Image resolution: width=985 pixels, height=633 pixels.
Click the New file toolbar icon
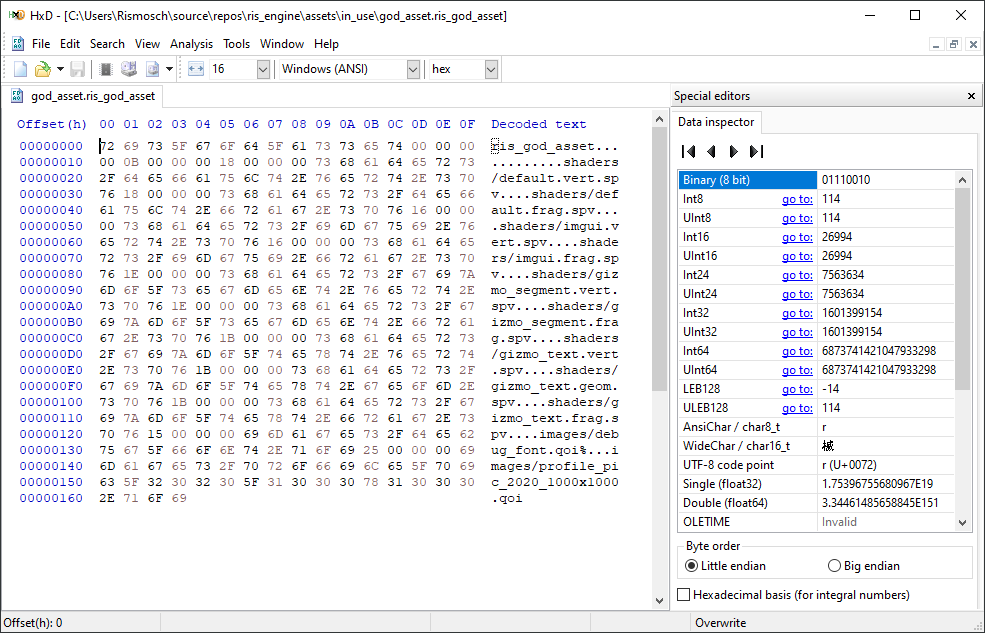coord(20,69)
